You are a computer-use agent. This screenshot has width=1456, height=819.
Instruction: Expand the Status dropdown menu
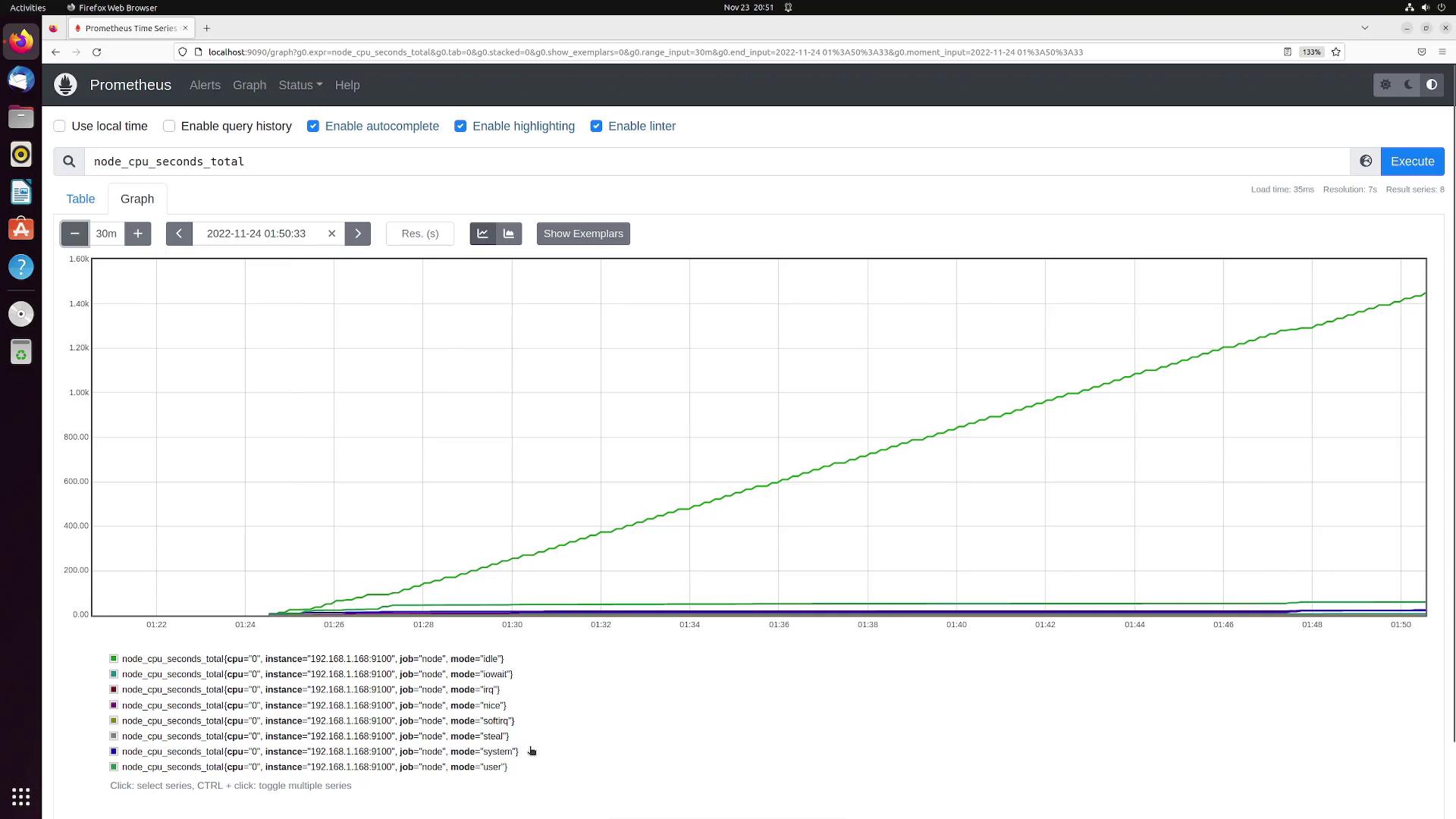point(300,85)
